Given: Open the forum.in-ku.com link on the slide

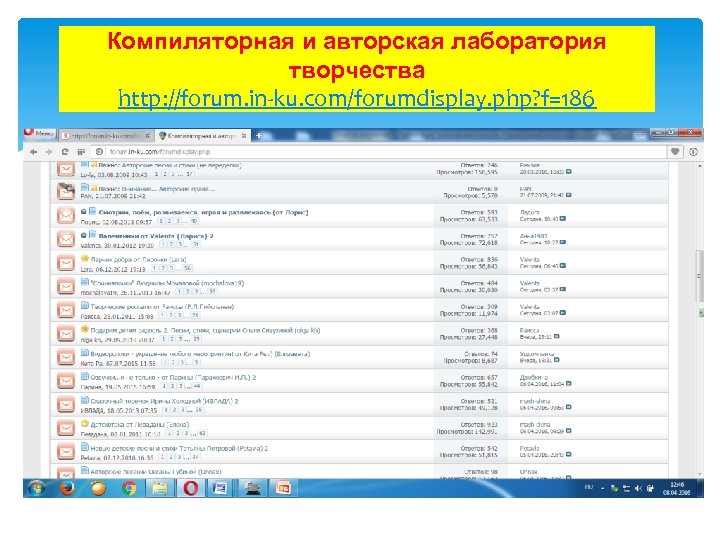Looking at the screenshot, I should [357, 99].
